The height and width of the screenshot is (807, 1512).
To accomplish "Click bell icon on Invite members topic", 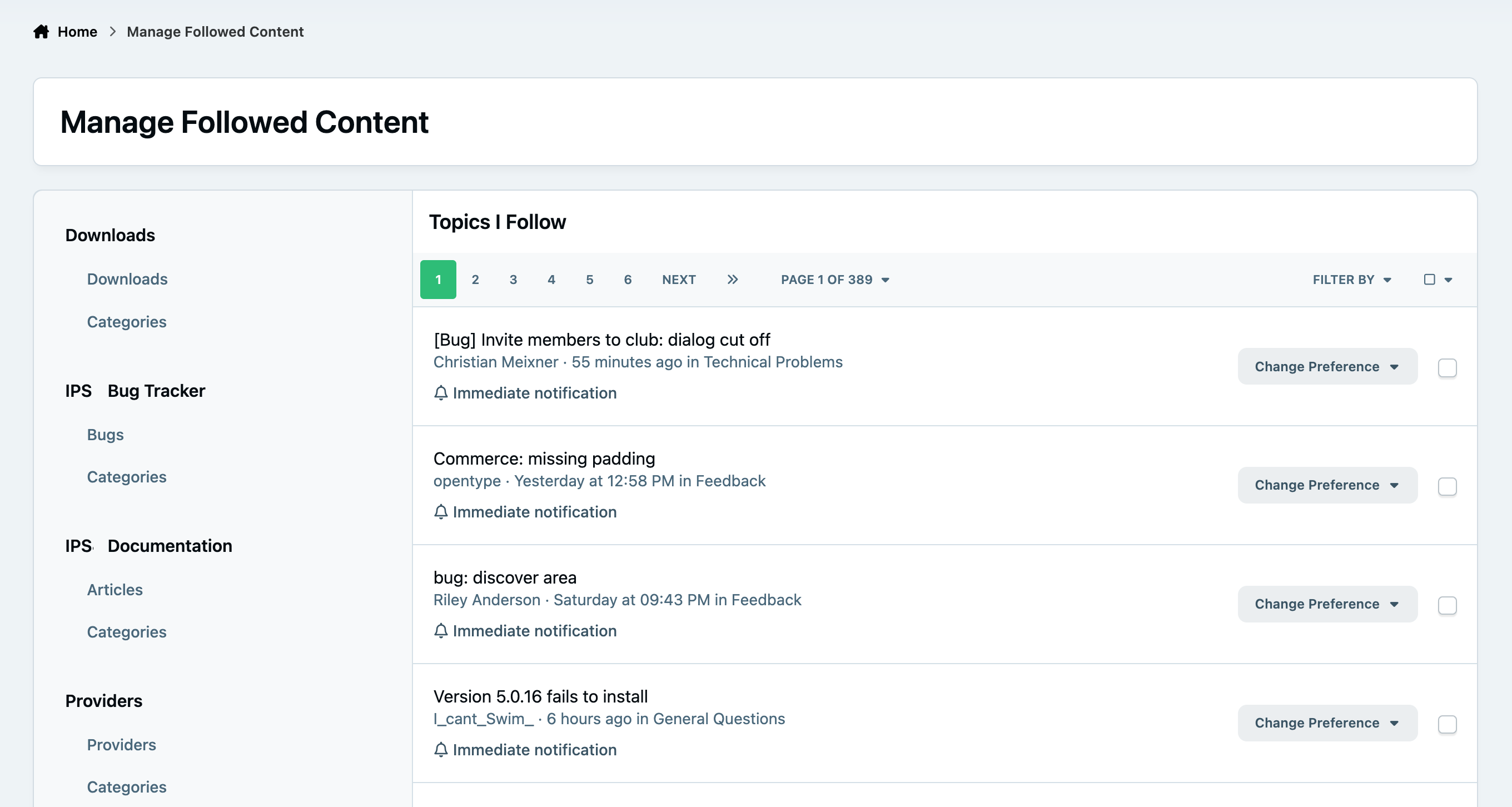I will click(x=441, y=392).
